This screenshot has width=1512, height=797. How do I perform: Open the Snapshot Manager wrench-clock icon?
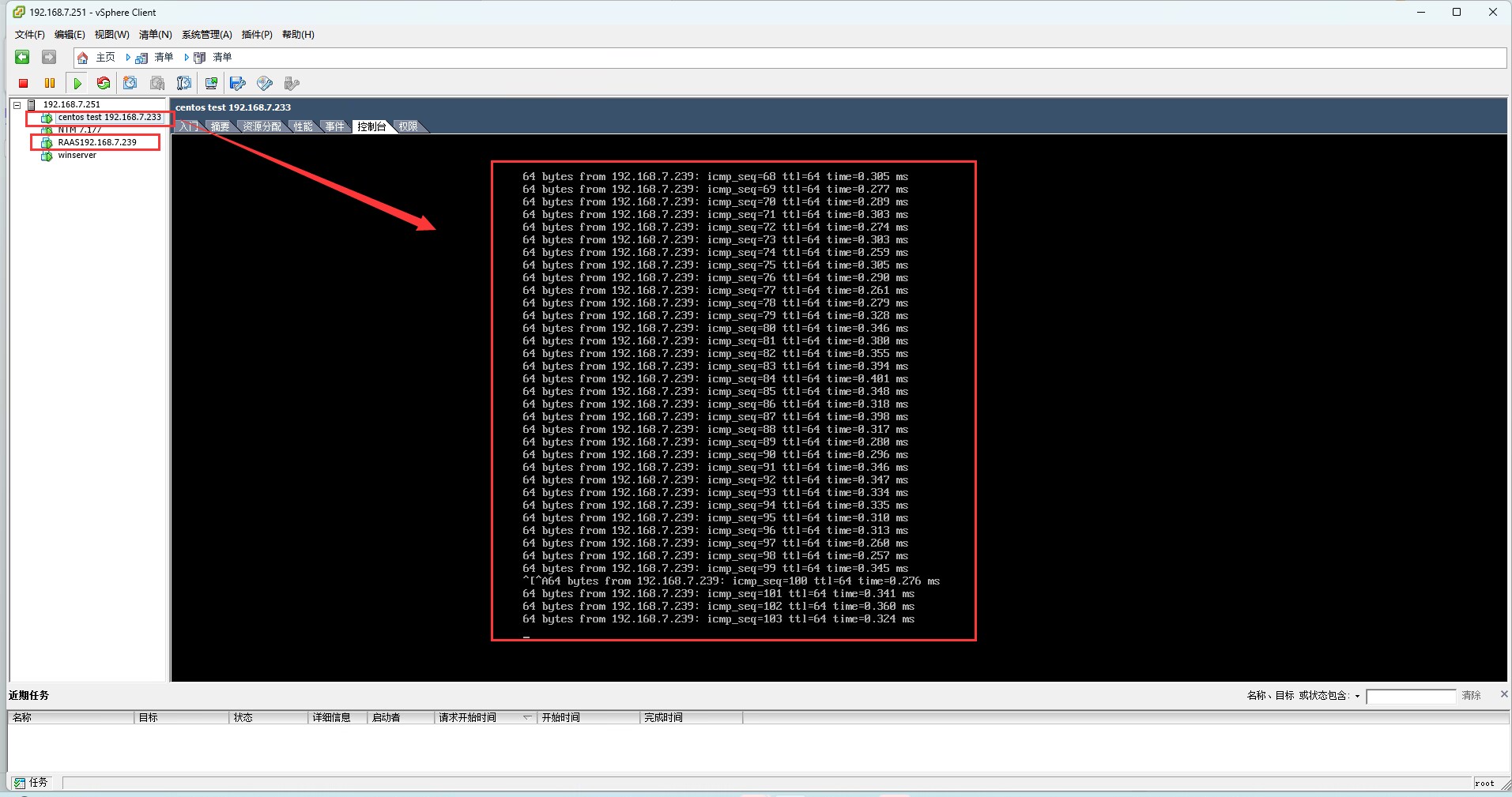tap(184, 83)
